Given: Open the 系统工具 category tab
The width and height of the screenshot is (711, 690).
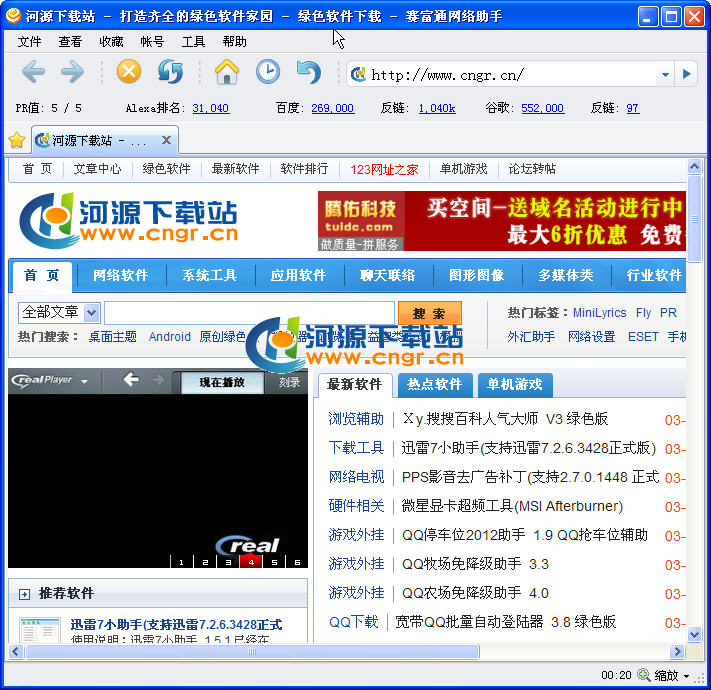Looking at the screenshot, I should pos(210,275).
